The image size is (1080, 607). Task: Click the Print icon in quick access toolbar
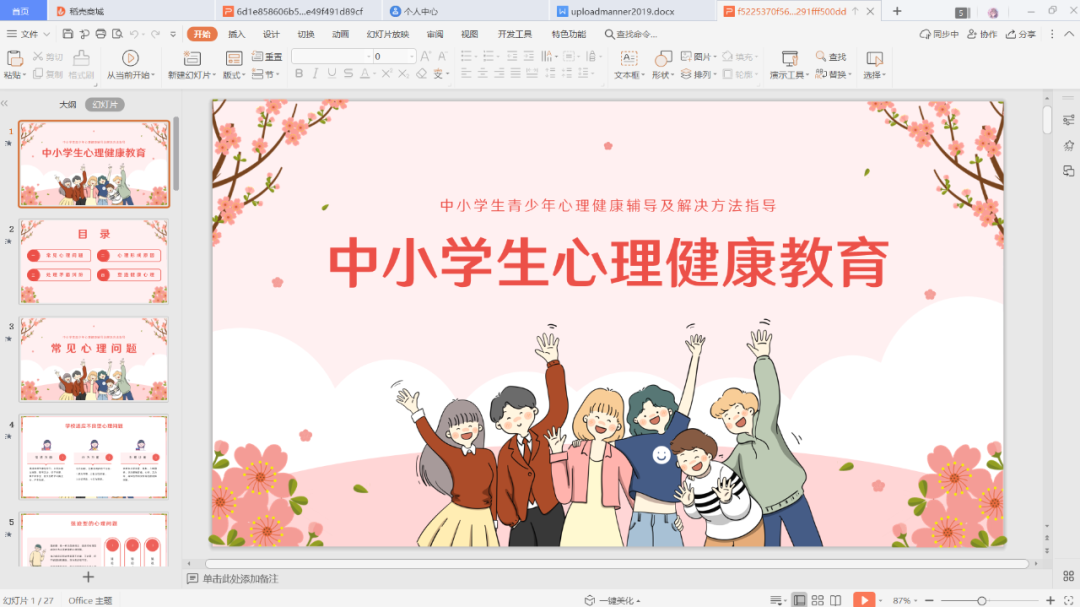click(x=101, y=34)
